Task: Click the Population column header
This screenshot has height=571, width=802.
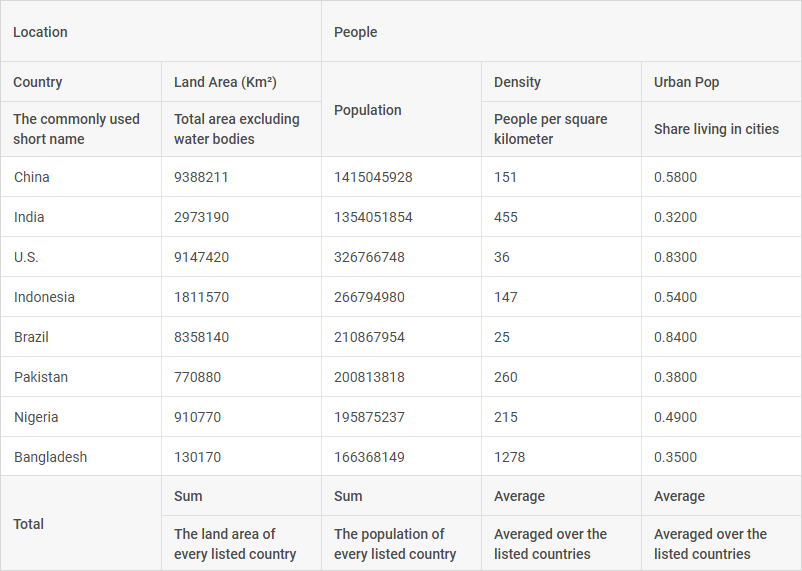Action: coord(401,109)
